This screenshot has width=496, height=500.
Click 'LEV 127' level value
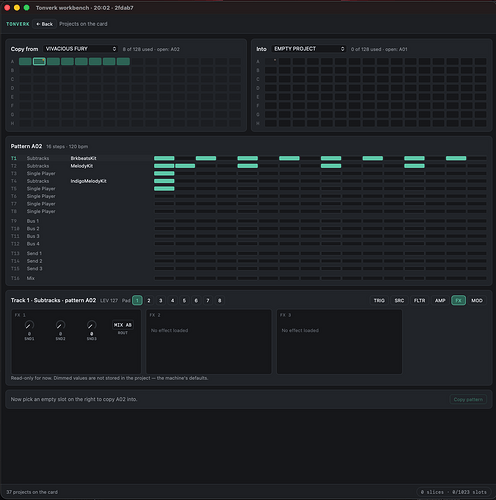point(109,301)
